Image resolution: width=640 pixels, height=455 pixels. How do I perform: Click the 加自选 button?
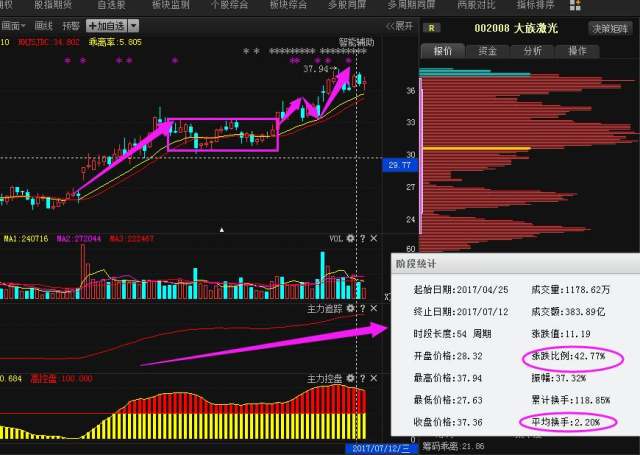click(107, 26)
